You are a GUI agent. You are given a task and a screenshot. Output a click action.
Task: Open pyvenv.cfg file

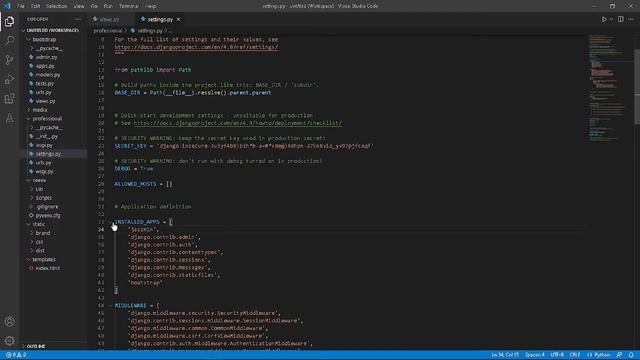tap(48, 216)
